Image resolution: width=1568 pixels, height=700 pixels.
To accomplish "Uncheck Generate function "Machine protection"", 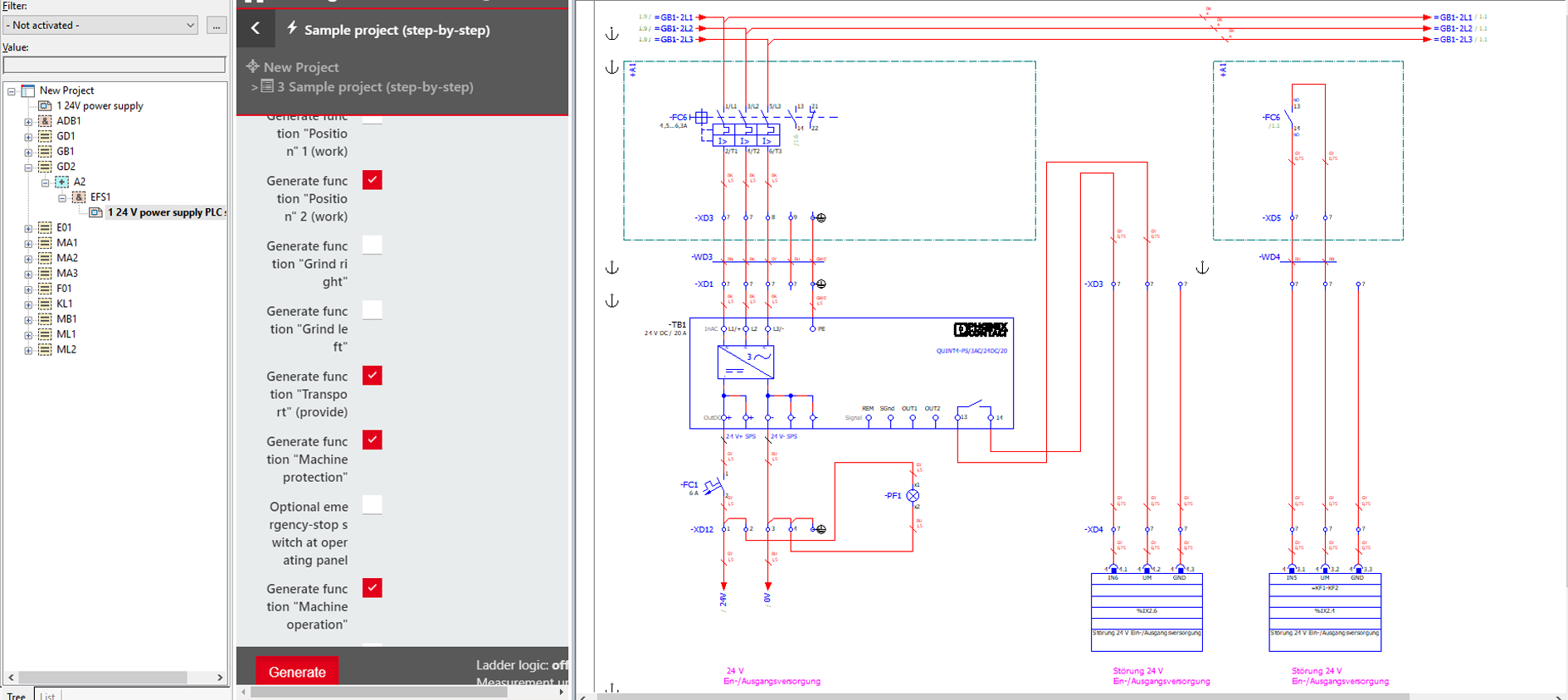I will click(x=373, y=440).
